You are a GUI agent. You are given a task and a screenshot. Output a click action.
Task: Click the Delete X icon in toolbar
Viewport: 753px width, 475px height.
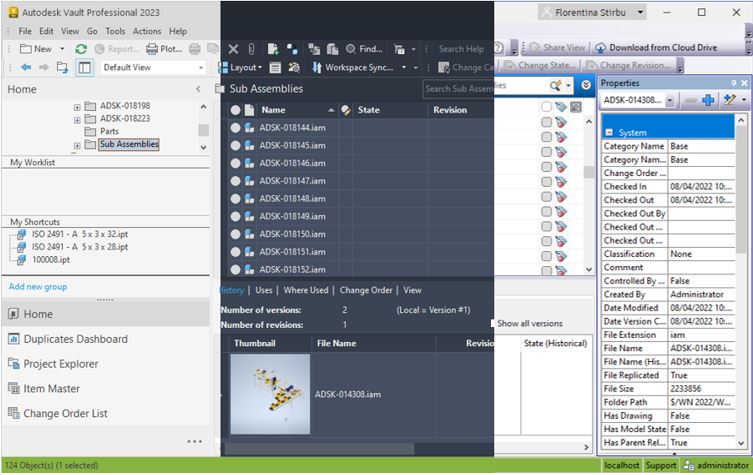[233, 49]
